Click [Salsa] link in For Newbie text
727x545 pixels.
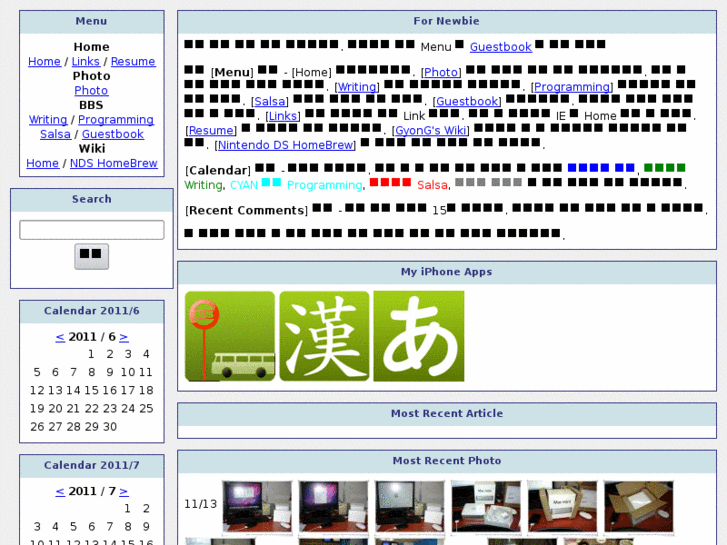tap(270, 101)
